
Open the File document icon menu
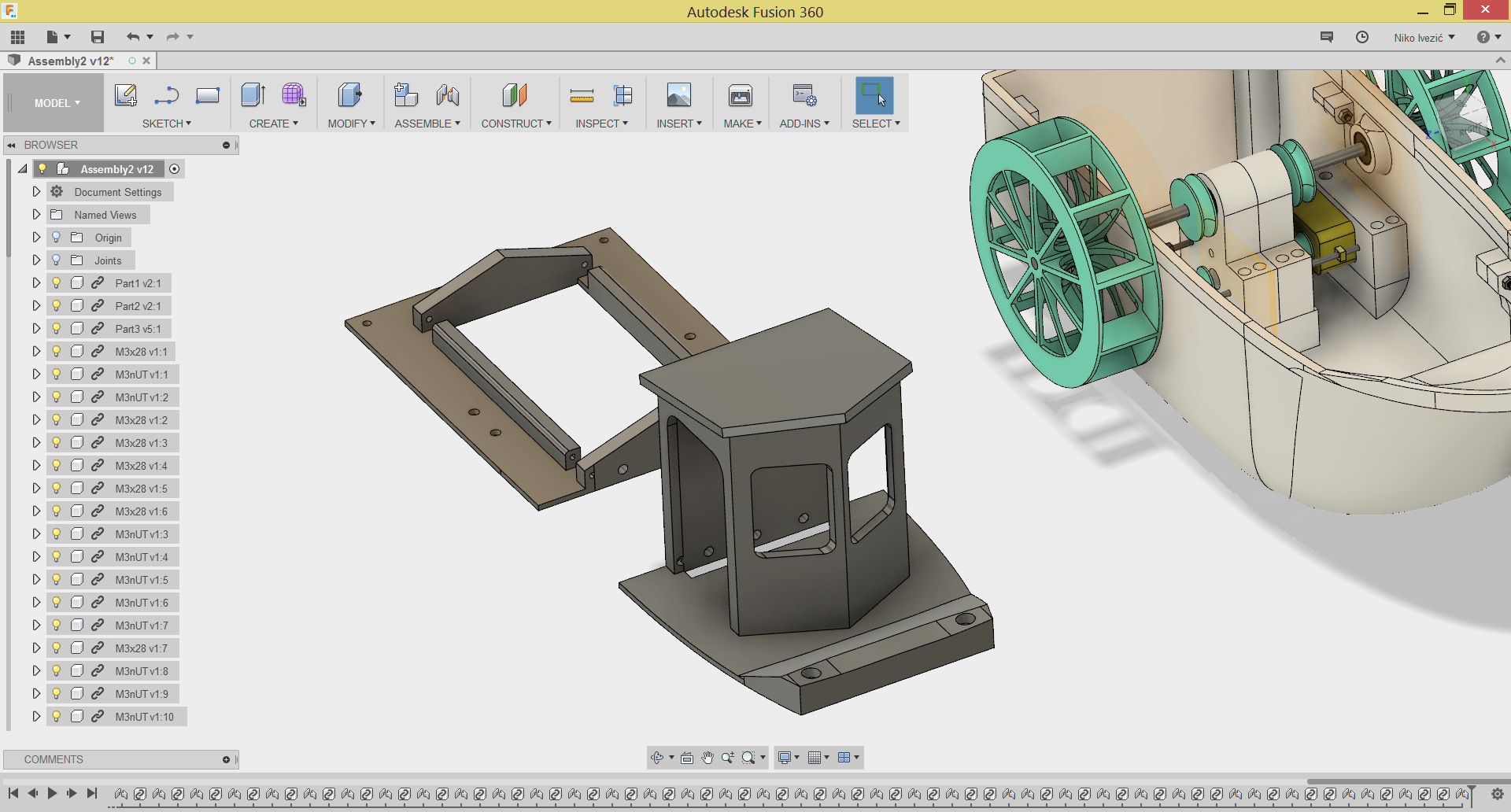coord(53,37)
